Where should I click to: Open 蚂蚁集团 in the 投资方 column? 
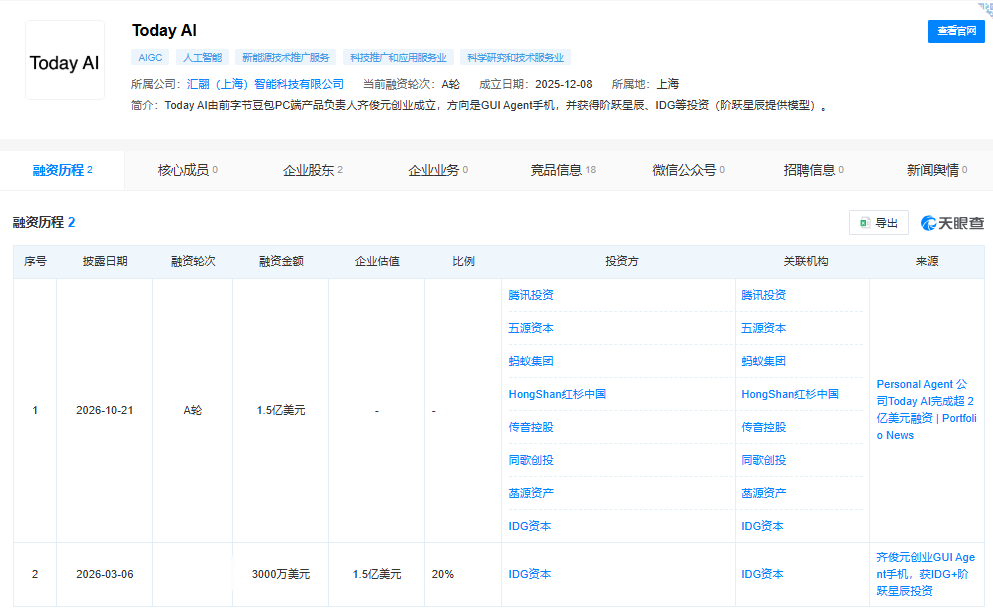point(531,361)
